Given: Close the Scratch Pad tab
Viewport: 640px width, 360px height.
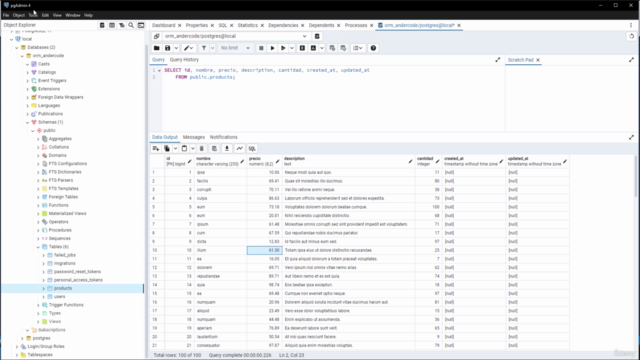Looking at the screenshot, I should click(538, 60).
